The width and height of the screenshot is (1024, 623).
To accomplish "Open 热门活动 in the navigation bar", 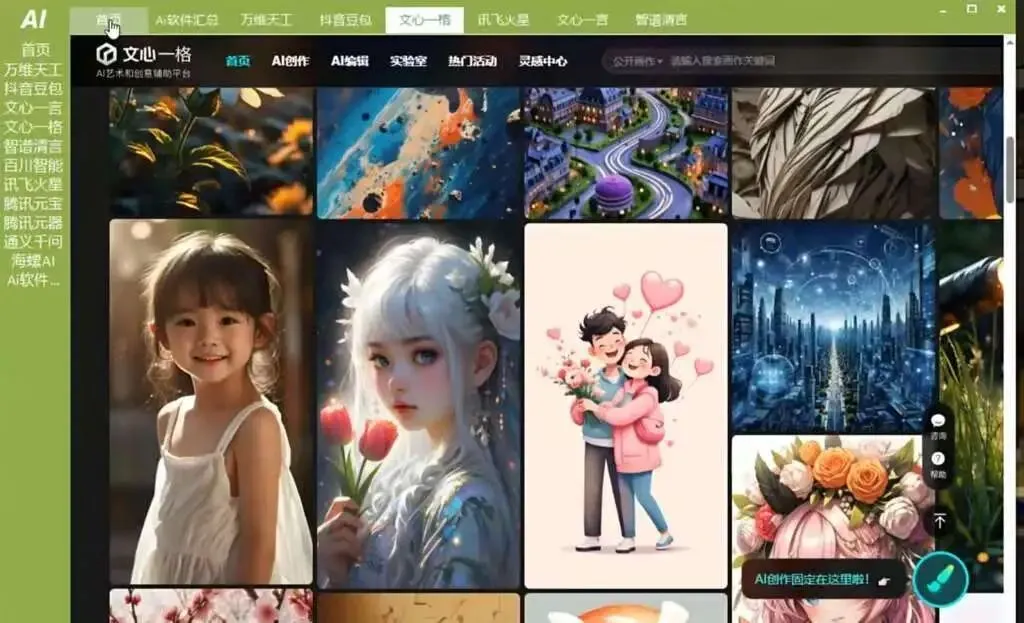I will [x=472, y=61].
